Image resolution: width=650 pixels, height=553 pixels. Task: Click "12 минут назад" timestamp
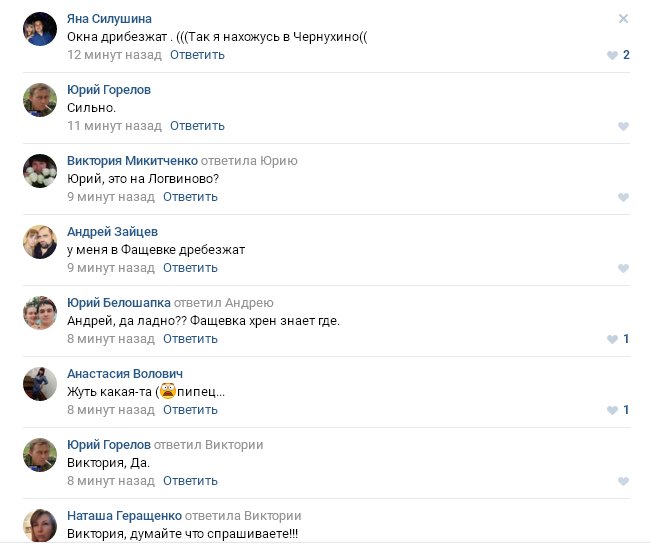[114, 55]
